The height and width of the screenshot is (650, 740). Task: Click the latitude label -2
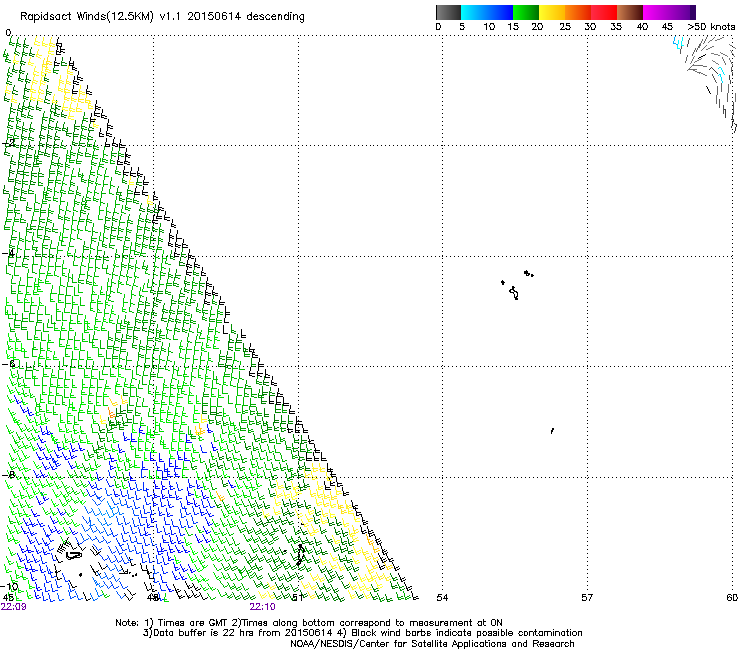pos(9,143)
